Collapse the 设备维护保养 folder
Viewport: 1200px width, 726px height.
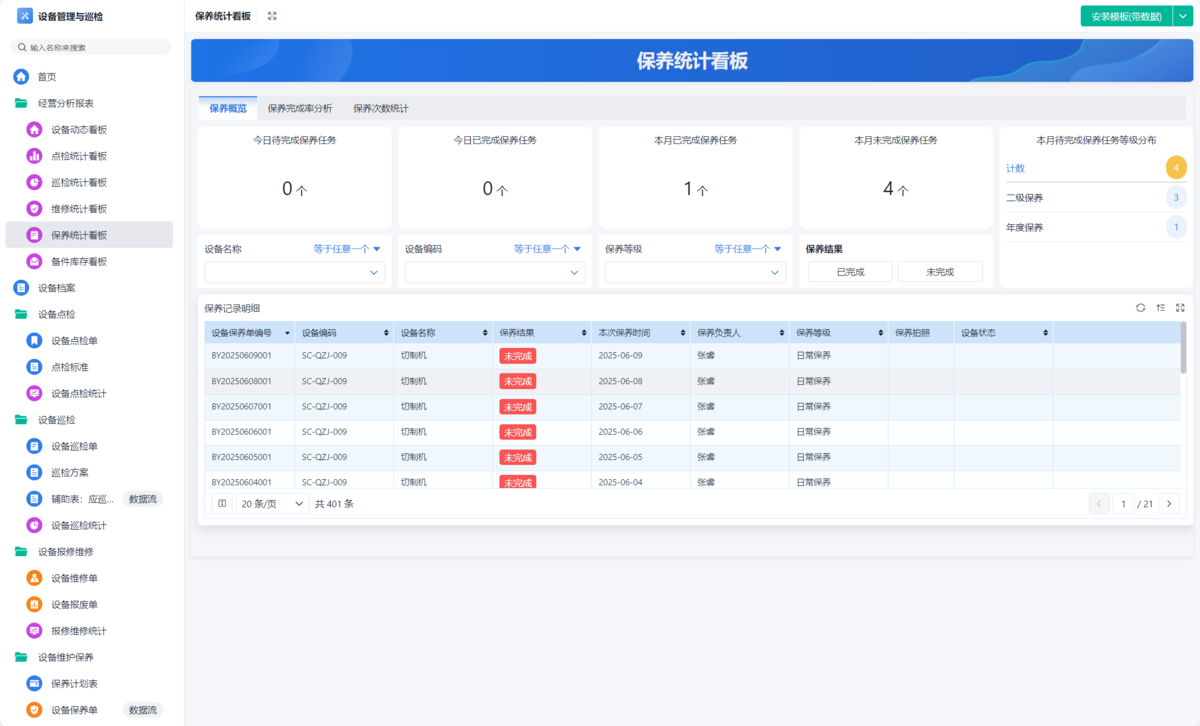point(21,657)
